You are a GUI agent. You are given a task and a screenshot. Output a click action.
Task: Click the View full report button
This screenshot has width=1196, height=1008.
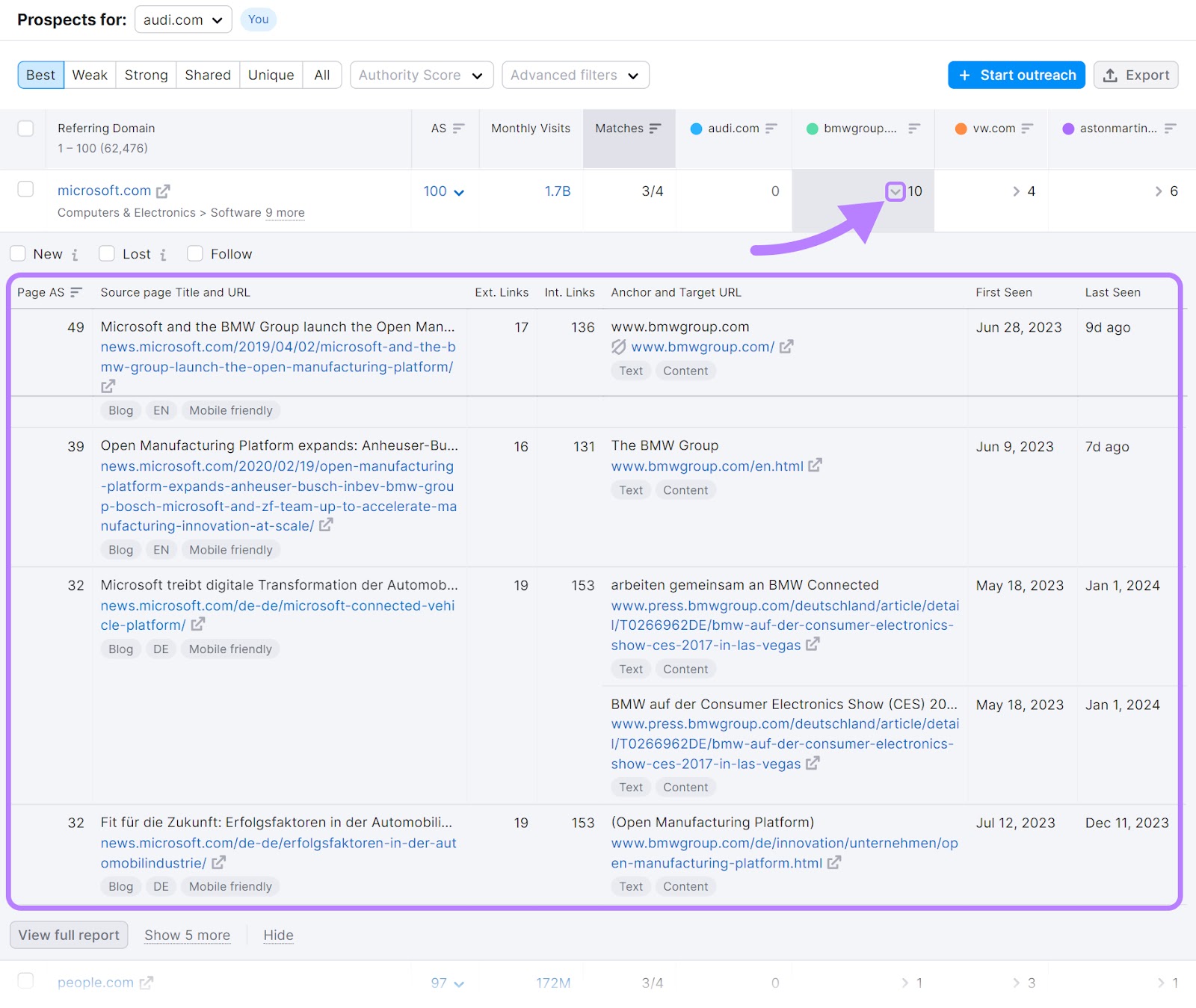(x=69, y=935)
